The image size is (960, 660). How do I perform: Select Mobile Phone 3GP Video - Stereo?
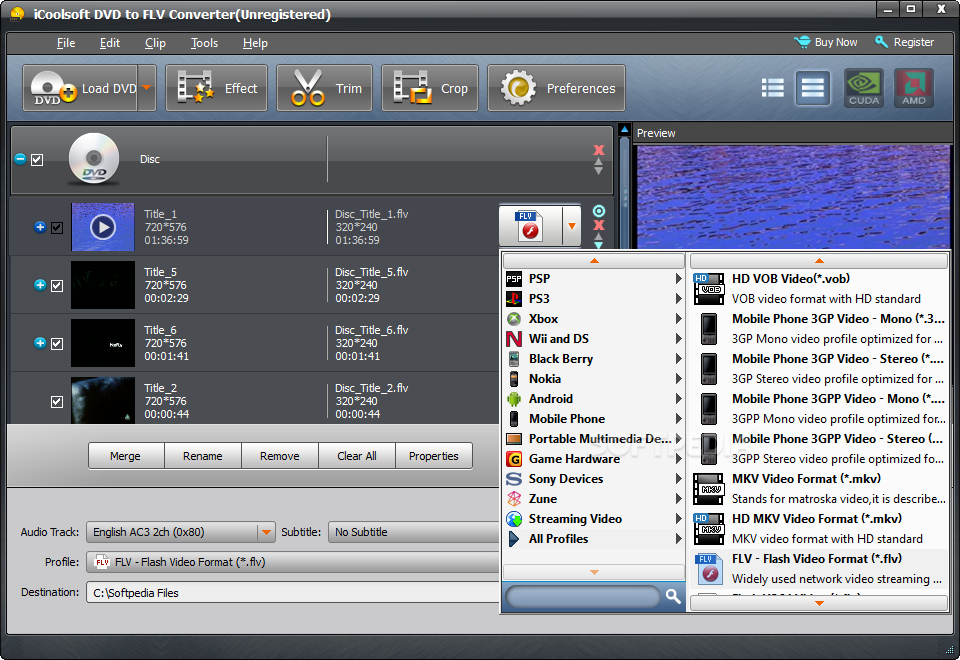pyautogui.click(x=819, y=369)
